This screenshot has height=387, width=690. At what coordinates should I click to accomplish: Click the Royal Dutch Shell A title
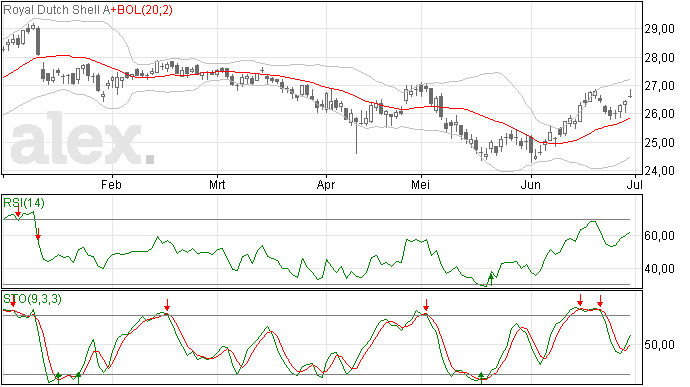click(x=56, y=10)
